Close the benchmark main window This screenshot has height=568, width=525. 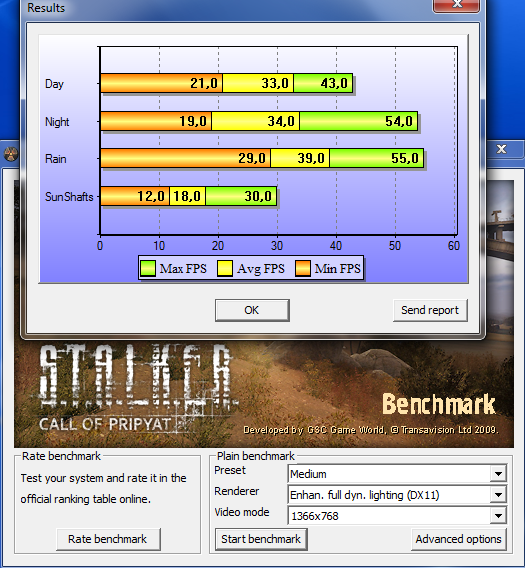coord(502,149)
